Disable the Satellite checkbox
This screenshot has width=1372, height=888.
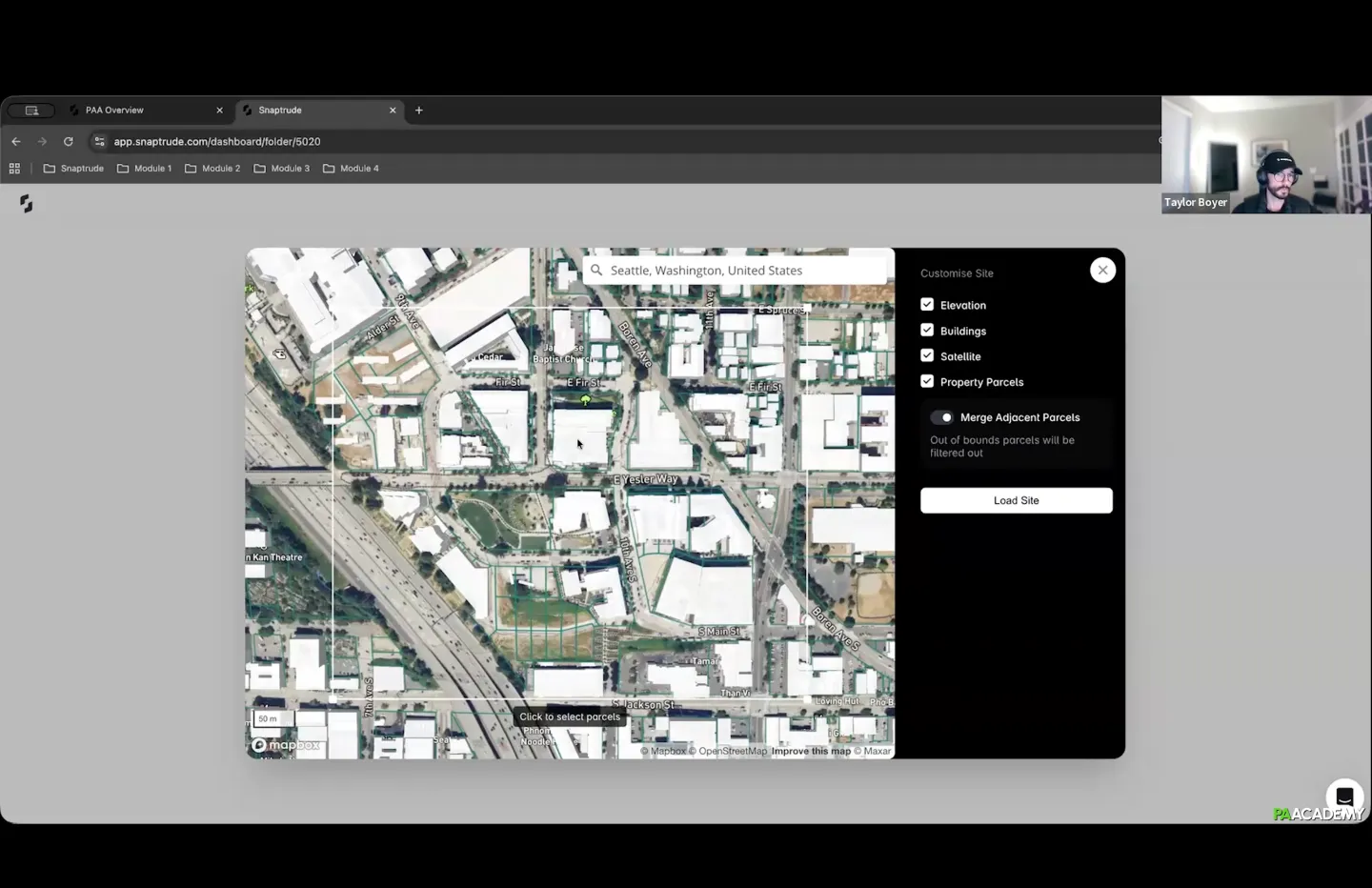(927, 355)
